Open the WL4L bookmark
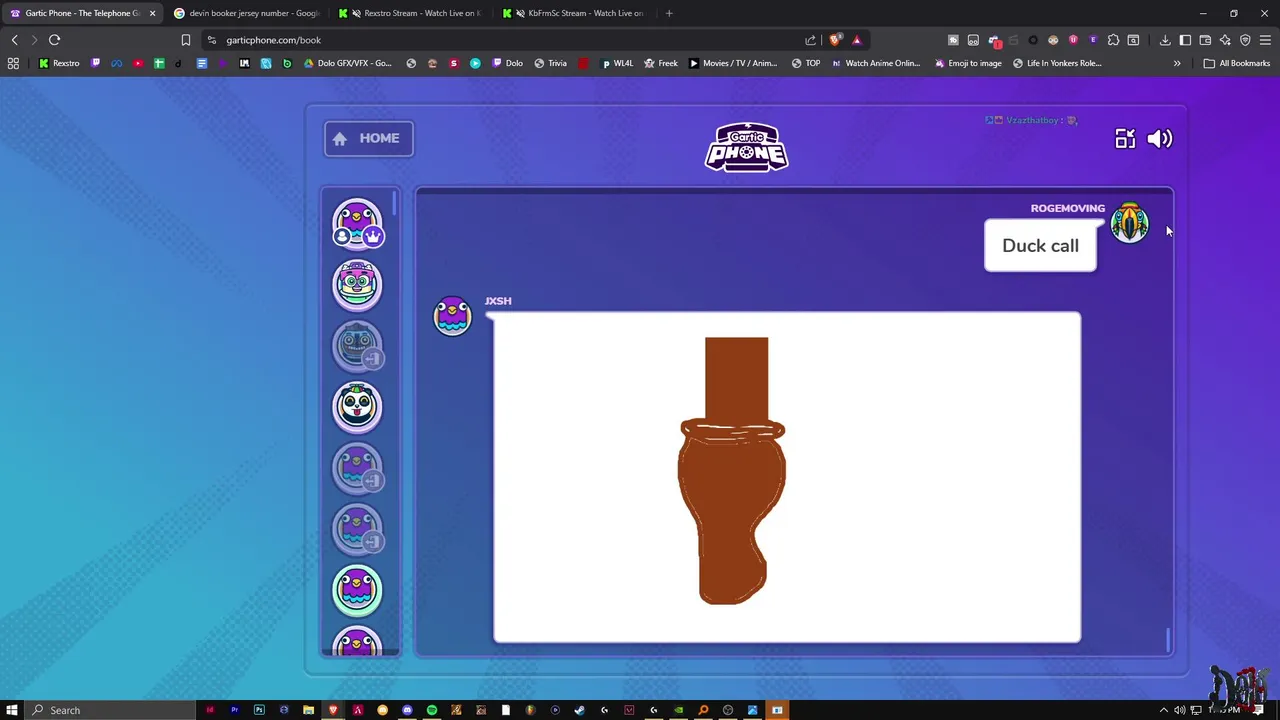The width and height of the screenshot is (1280, 720). [x=617, y=63]
